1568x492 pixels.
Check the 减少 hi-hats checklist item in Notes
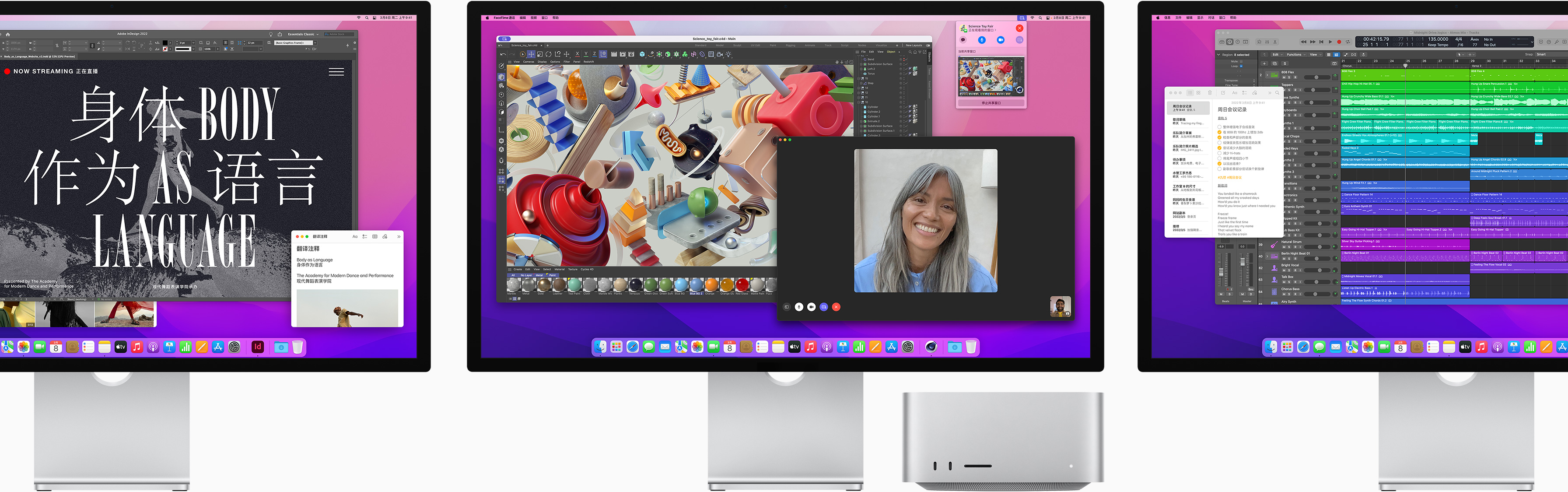1220,154
